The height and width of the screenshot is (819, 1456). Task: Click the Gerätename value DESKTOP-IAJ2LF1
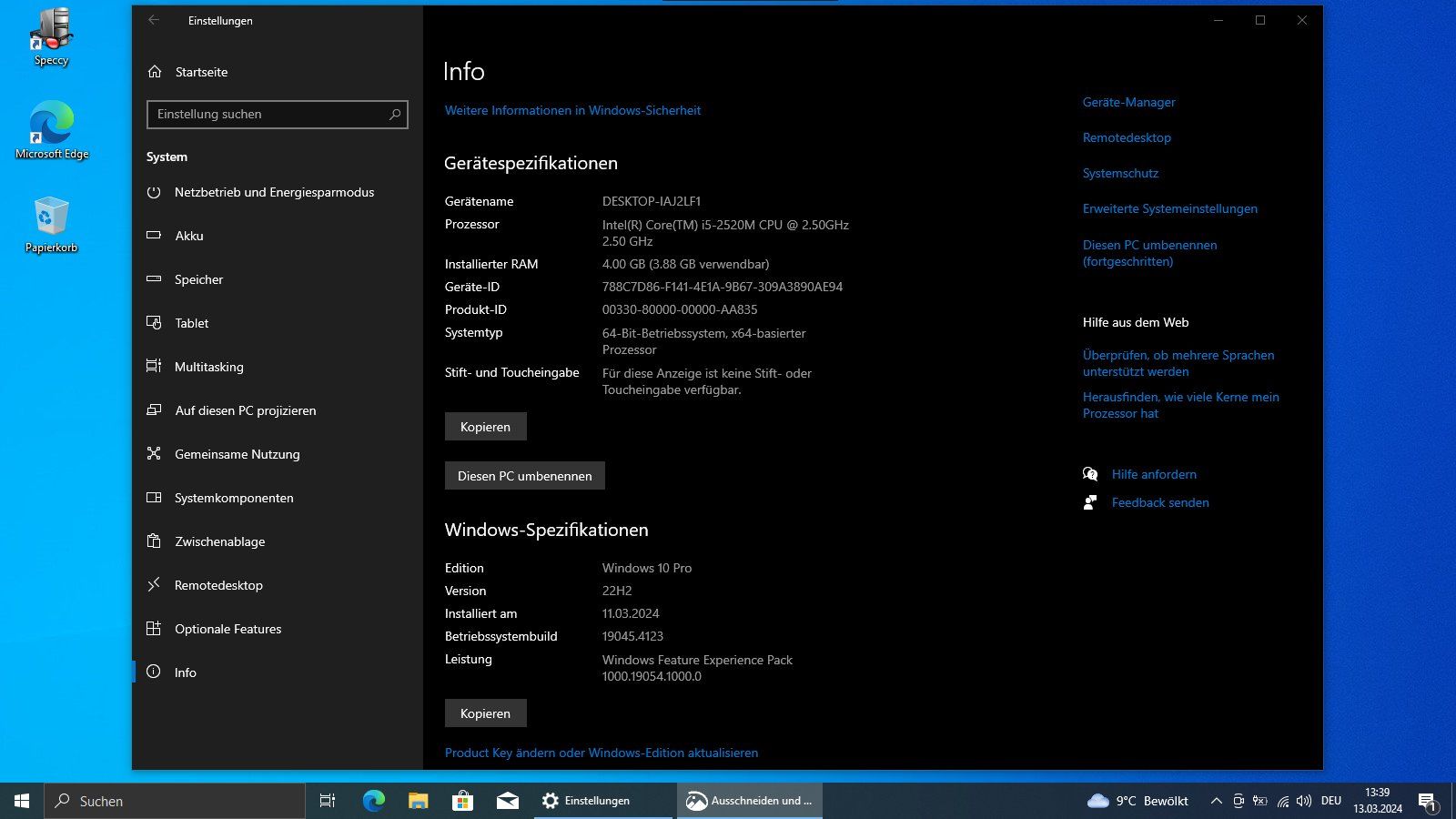pos(652,202)
